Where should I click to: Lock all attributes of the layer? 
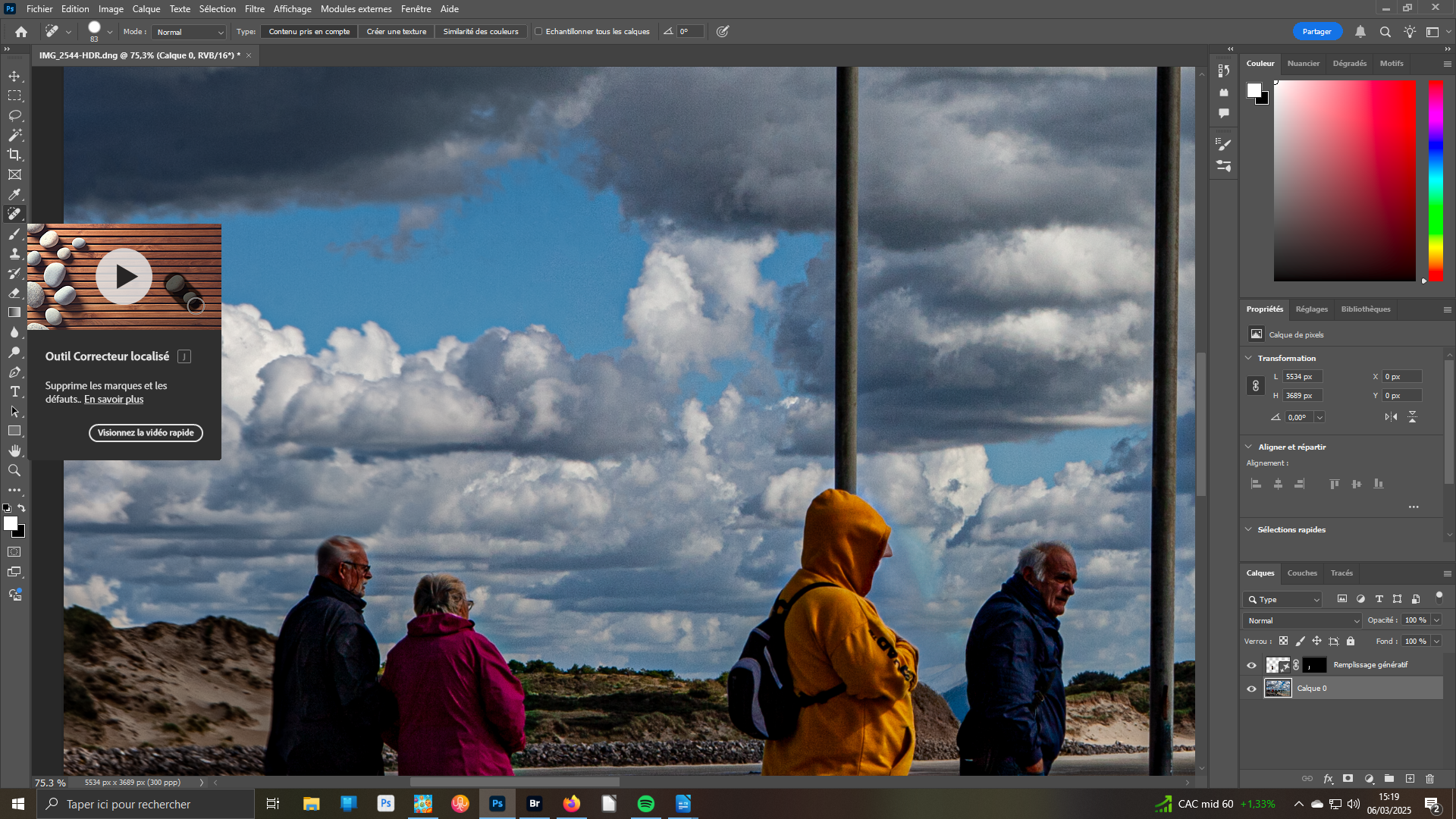(x=1351, y=642)
